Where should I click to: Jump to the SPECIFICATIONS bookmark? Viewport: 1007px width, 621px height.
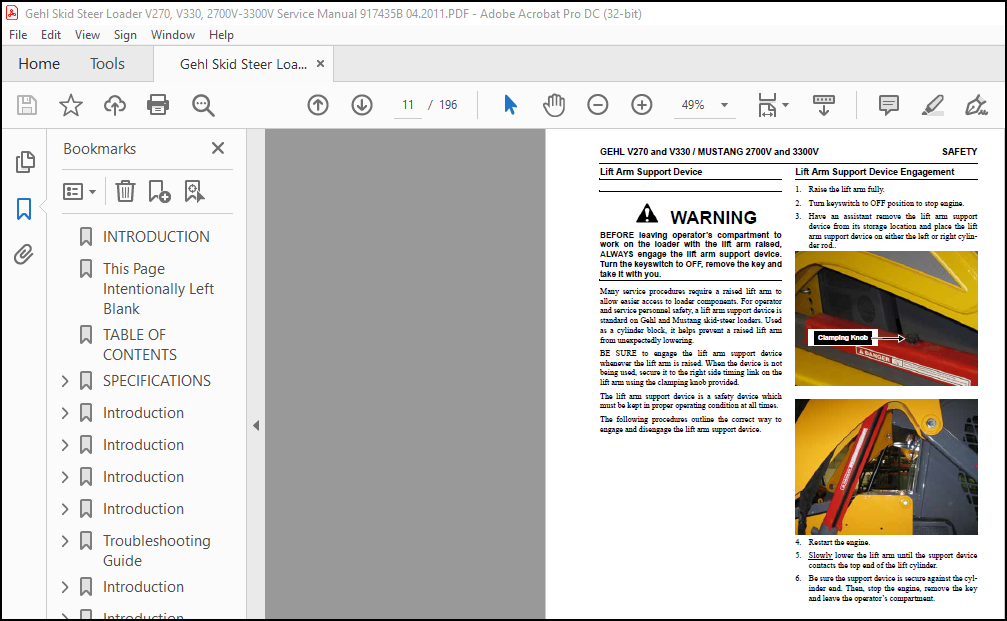click(157, 381)
